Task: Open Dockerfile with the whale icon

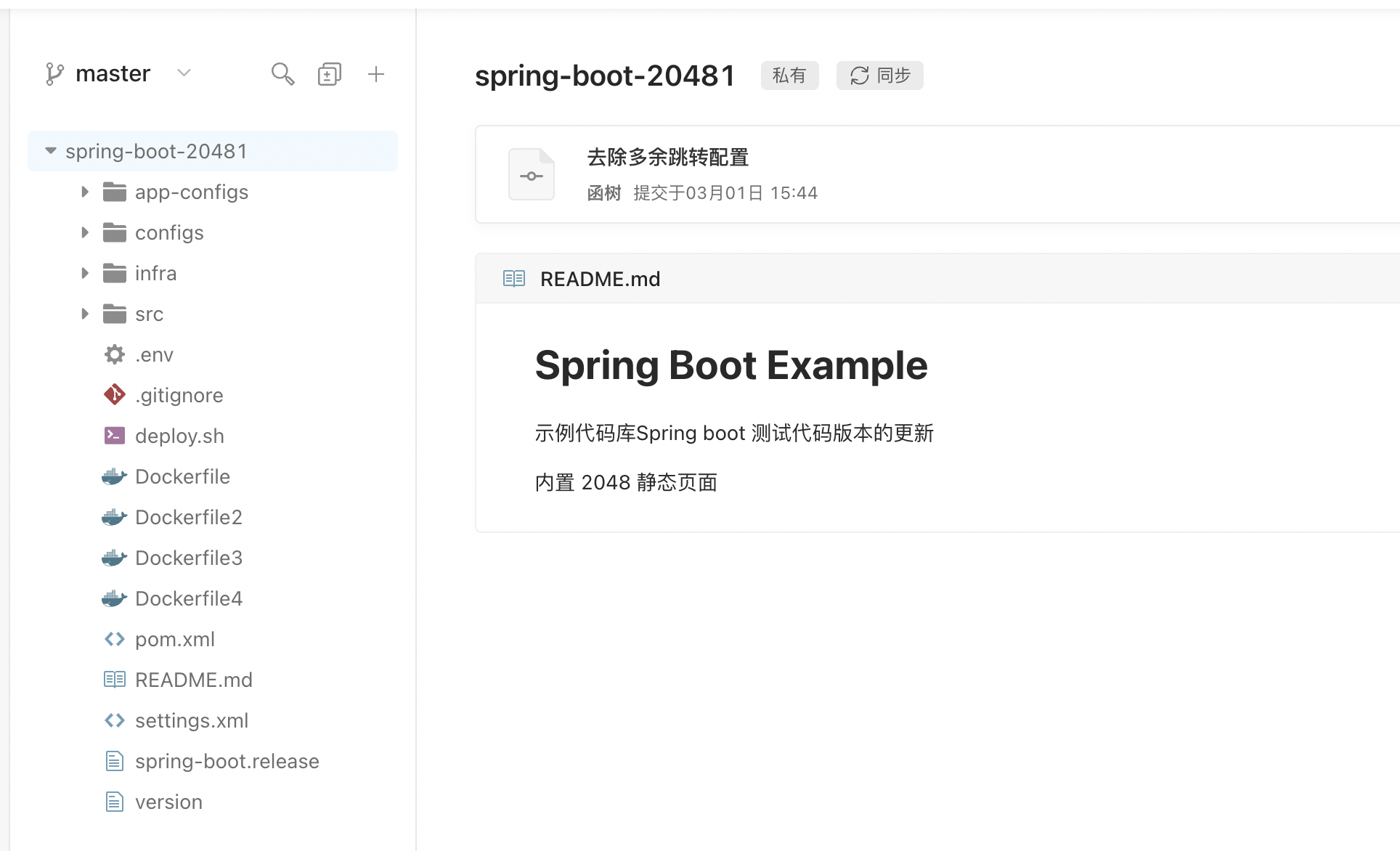Action: coord(182,477)
